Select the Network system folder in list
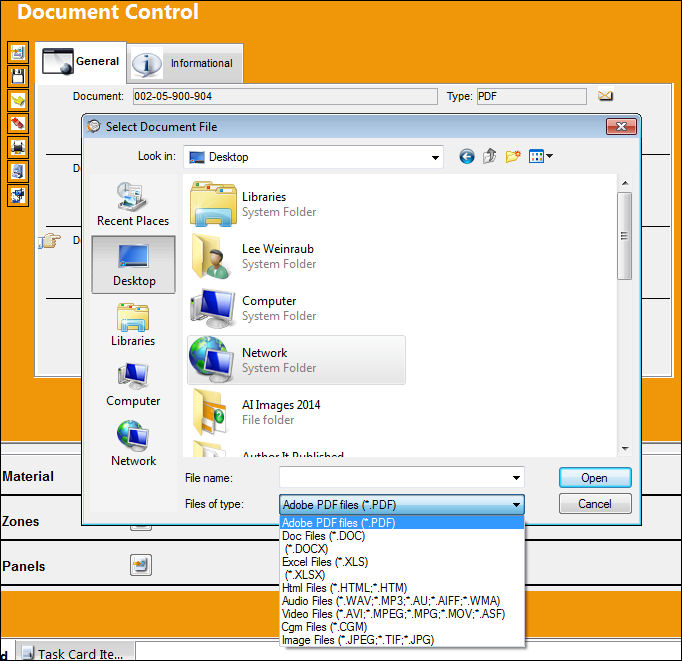The height and width of the screenshot is (661, 682). [x=296, y=360]
